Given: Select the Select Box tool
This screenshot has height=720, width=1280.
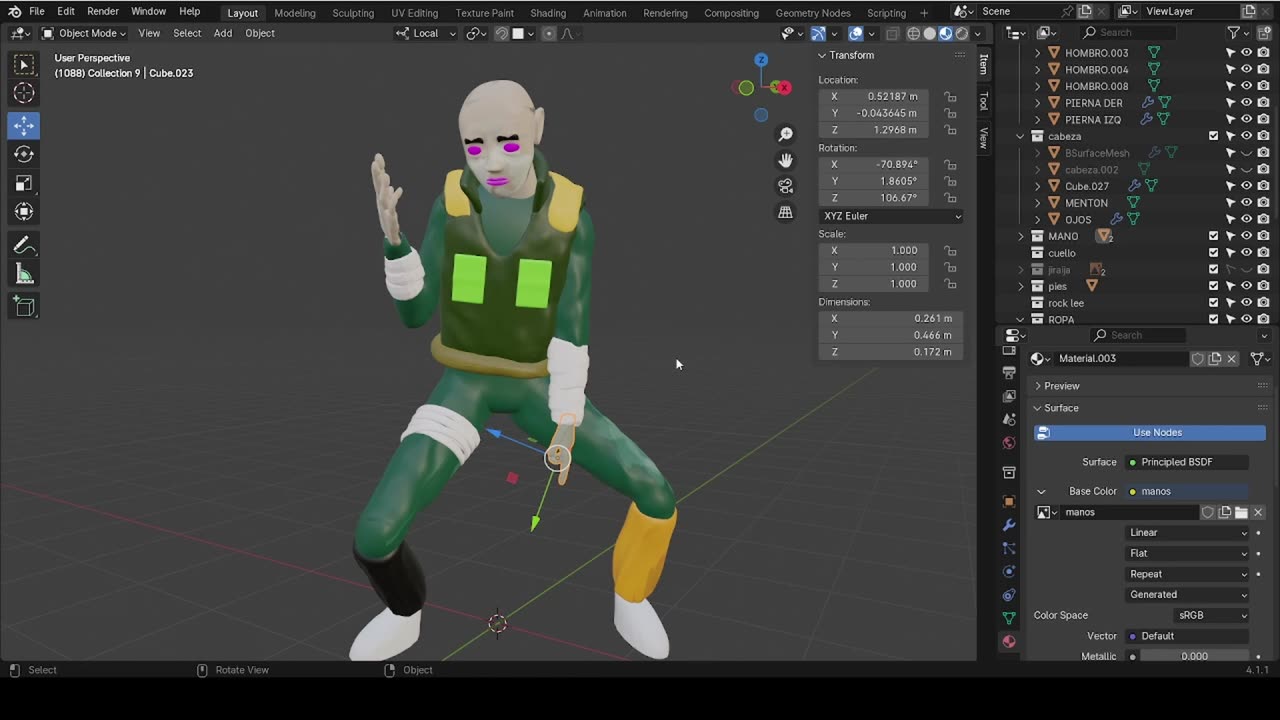Looking at the screenshot, I should [x=24, y=65].
